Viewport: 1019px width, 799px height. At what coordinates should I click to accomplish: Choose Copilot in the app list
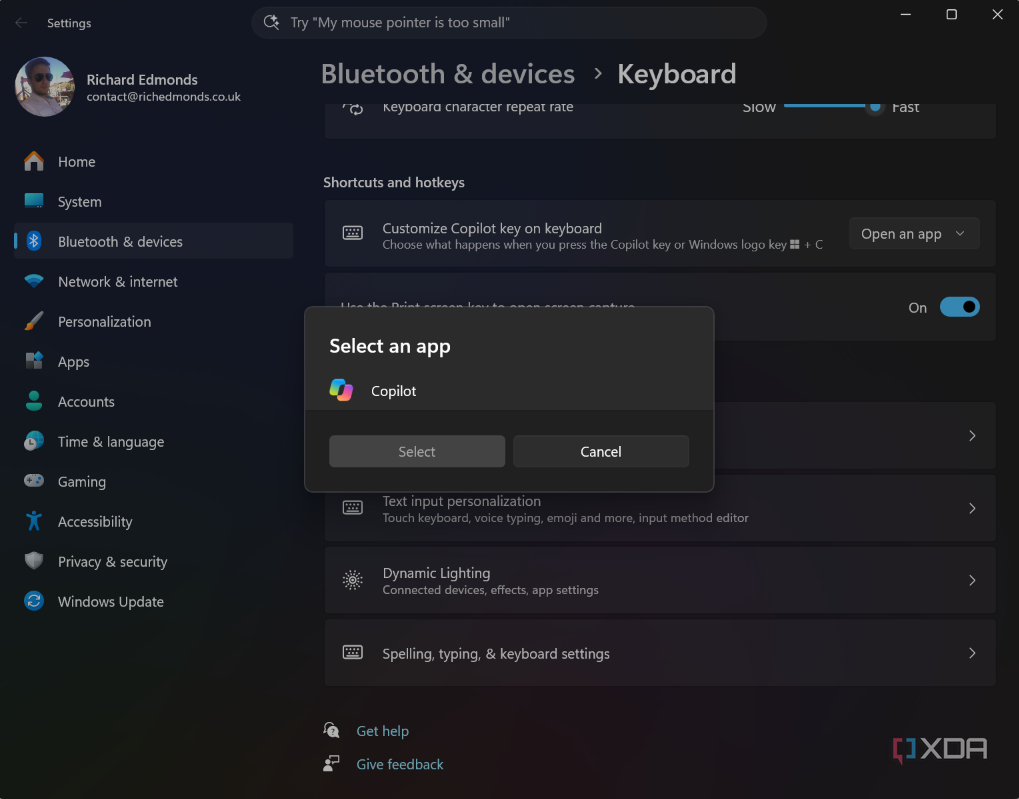click(x=509, y=391)
